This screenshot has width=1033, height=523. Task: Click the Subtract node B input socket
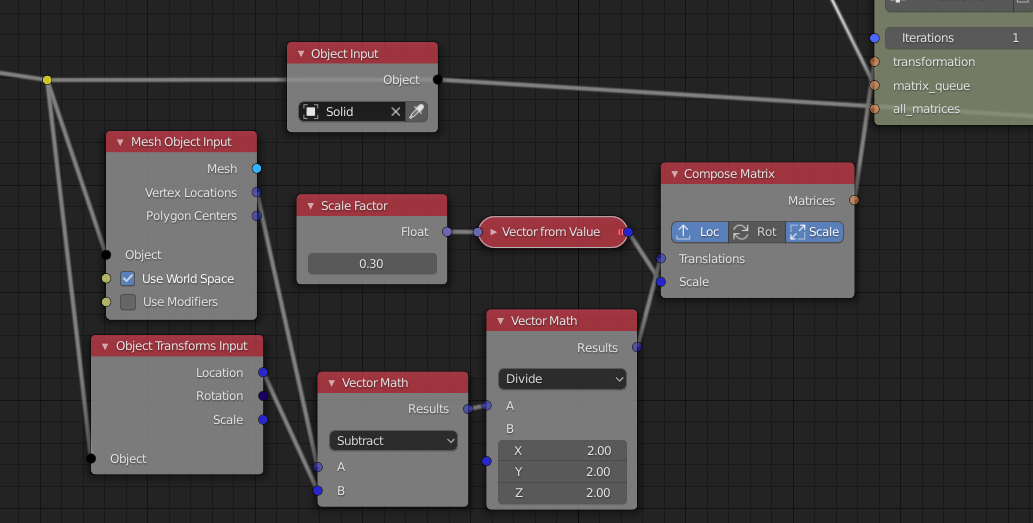(x=318, y=490)
